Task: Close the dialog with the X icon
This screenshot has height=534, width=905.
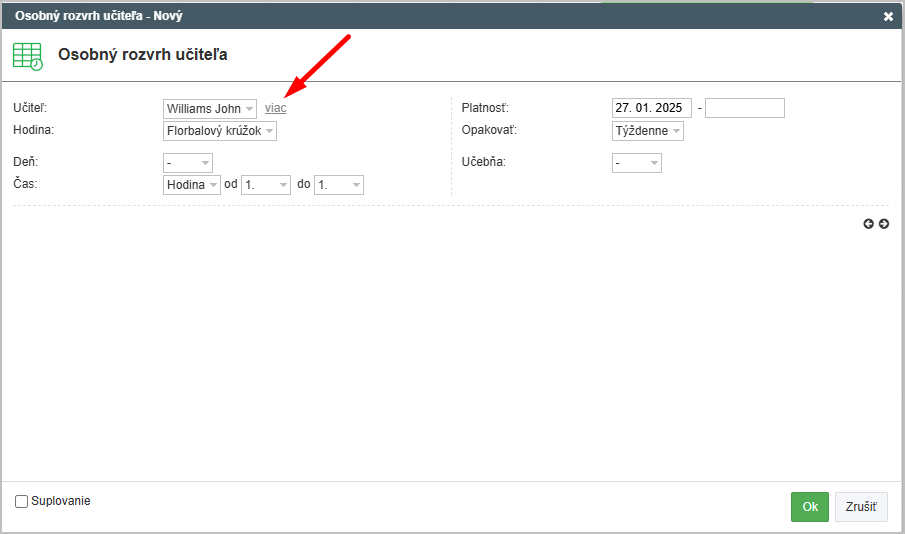Action: (x=888, y=16)
